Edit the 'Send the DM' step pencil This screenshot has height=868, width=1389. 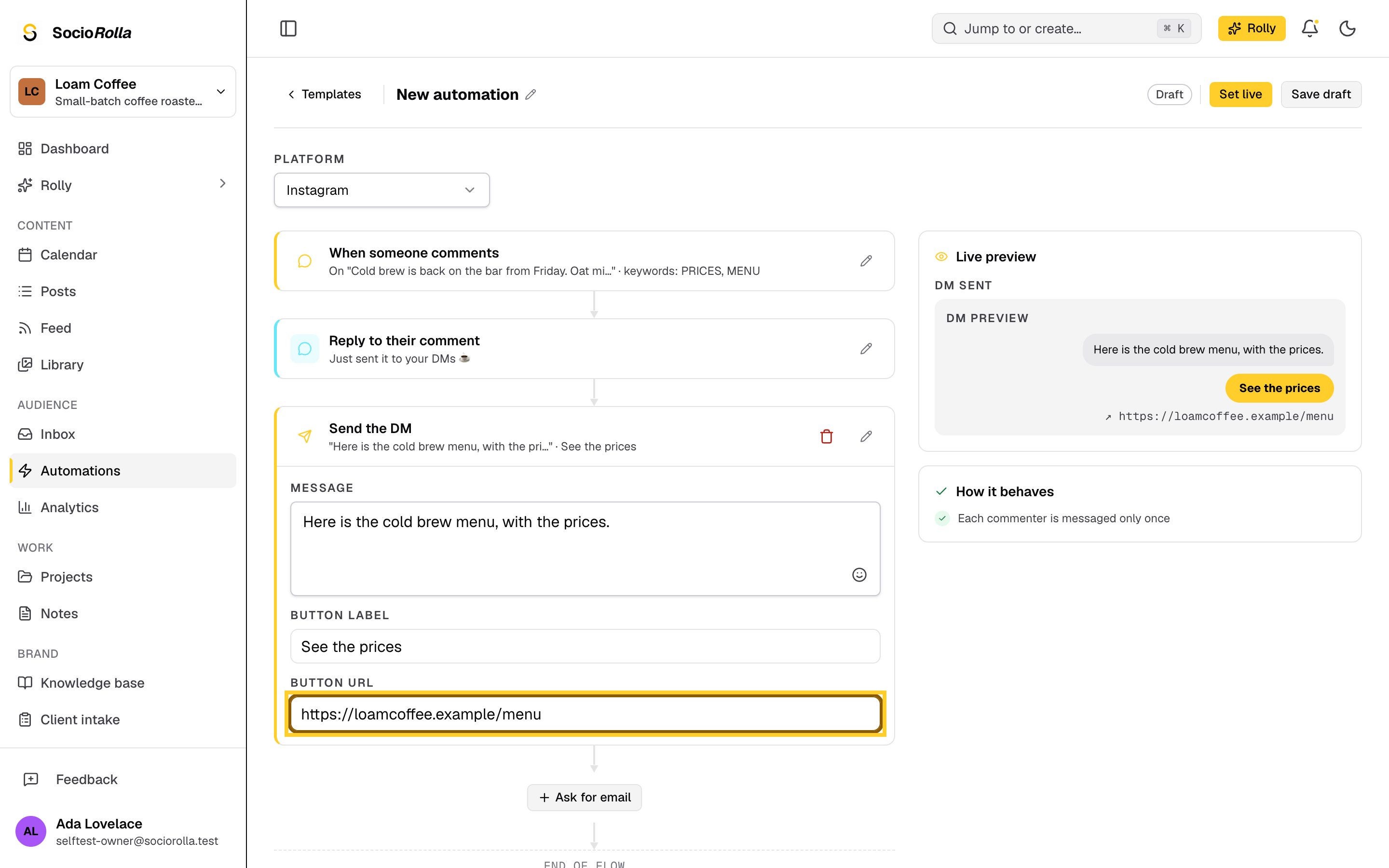pyautogui.click(x=866, y=437)
